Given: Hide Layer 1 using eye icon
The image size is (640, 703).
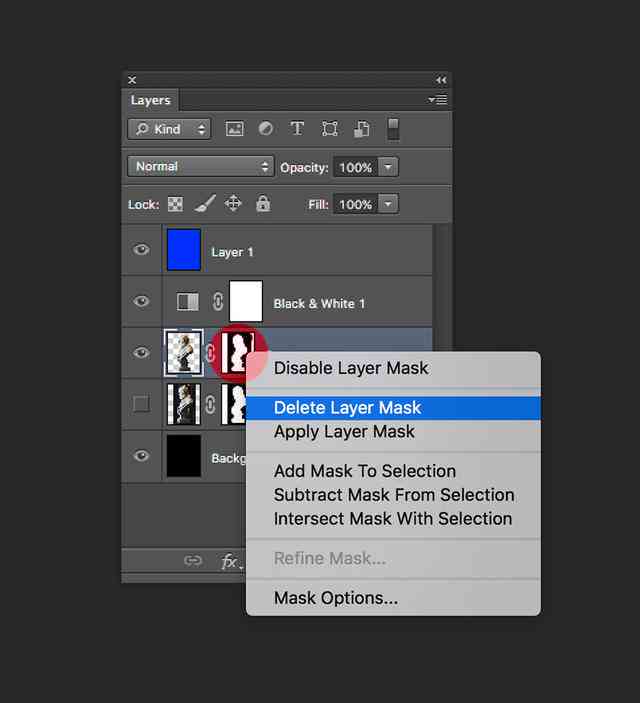Looking at the screenshot, I should pyautogui.click(x=141, y=250).
